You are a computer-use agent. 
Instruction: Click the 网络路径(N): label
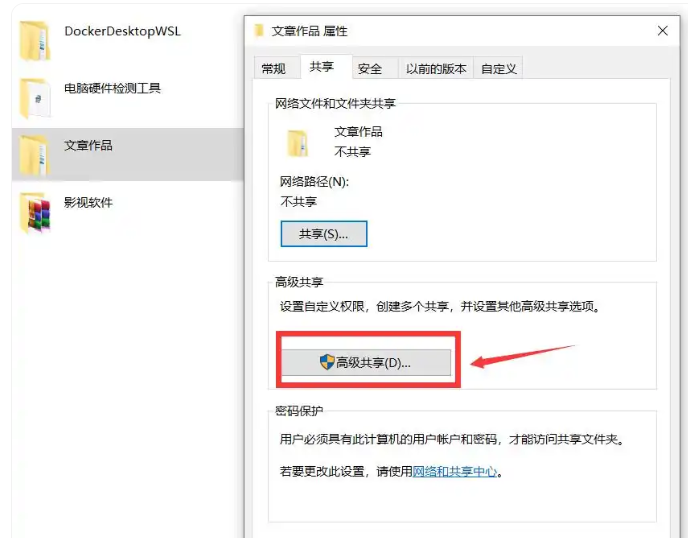(314, 182)
